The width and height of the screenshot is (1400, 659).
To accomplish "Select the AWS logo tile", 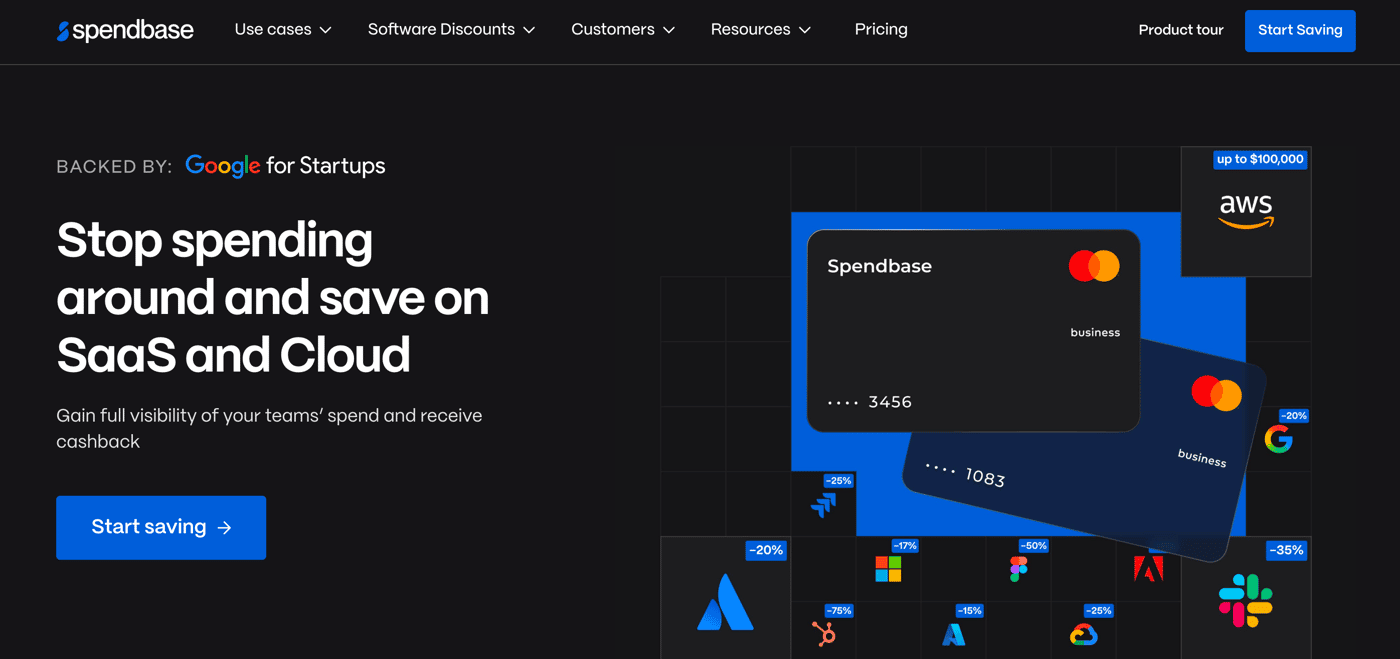I will click(1246, 211).
